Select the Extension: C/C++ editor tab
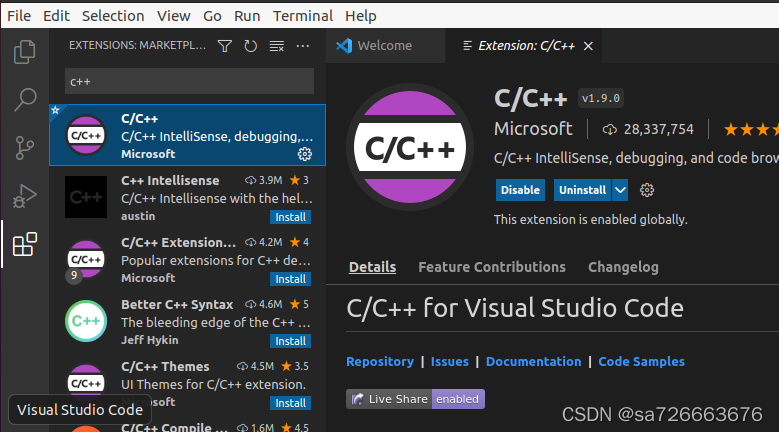The width and height of the screenshot is (779, 432). 524,46
